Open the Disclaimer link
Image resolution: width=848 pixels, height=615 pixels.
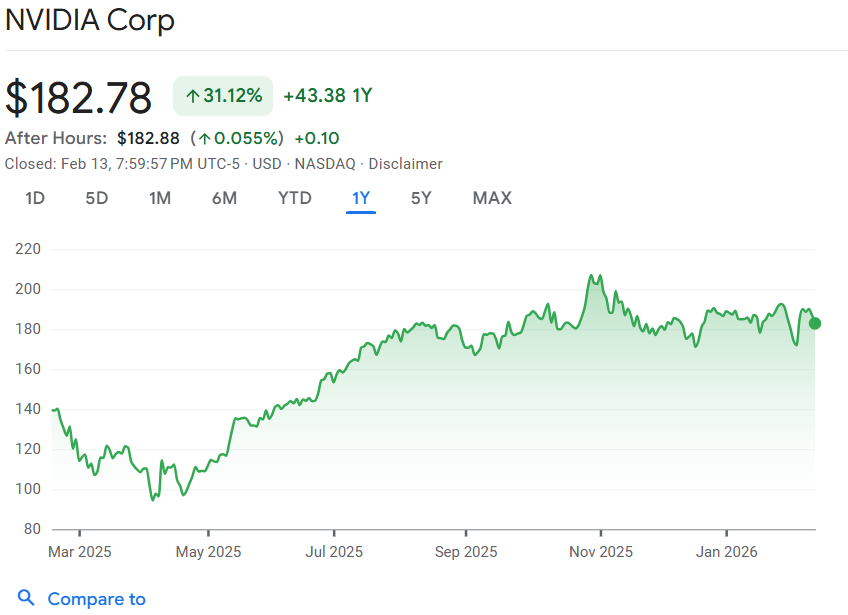click(x=405, y=163)
